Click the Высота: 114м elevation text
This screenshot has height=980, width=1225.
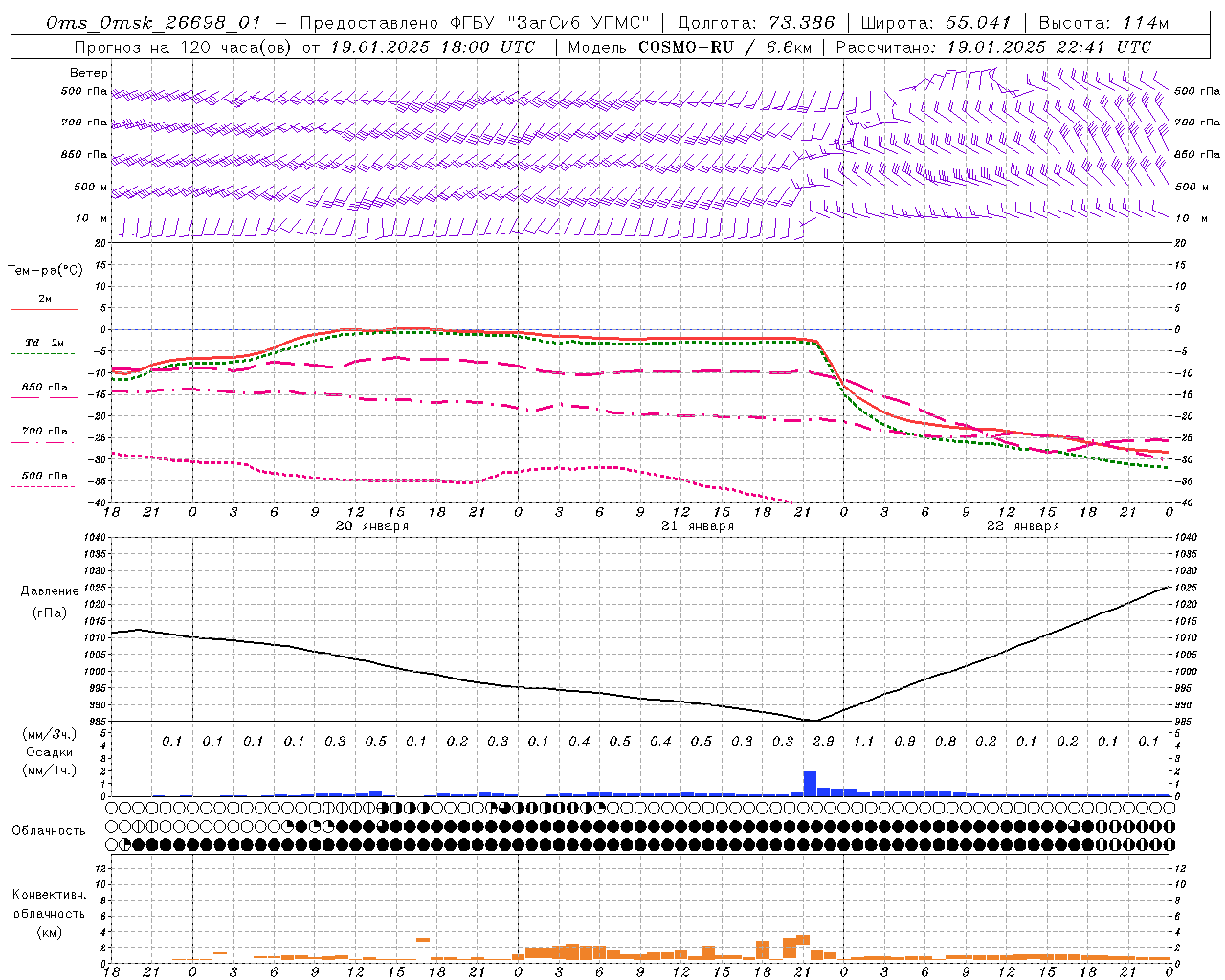point(1104,23)
